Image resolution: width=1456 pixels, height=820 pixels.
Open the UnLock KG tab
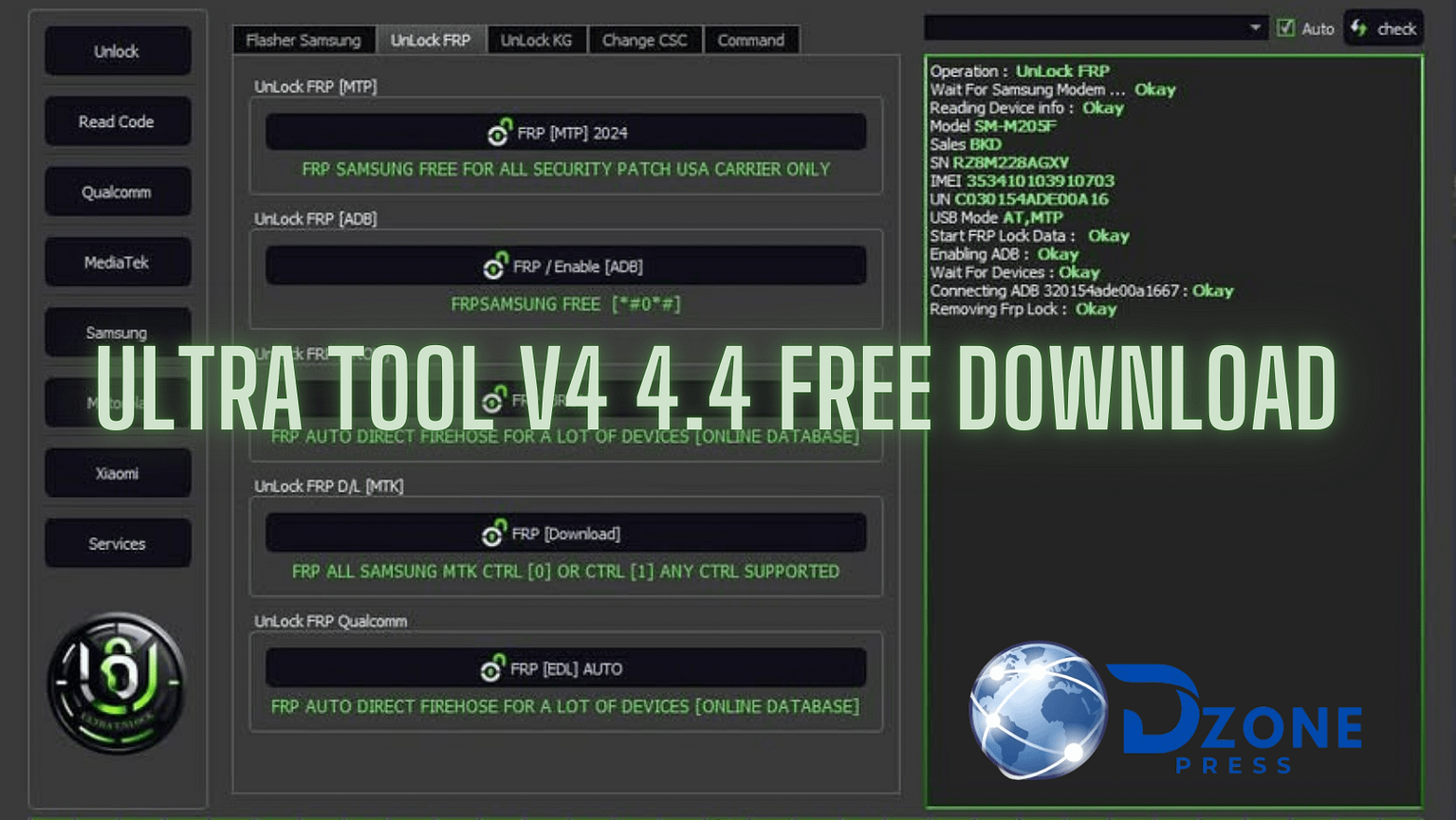click(537, 40)
